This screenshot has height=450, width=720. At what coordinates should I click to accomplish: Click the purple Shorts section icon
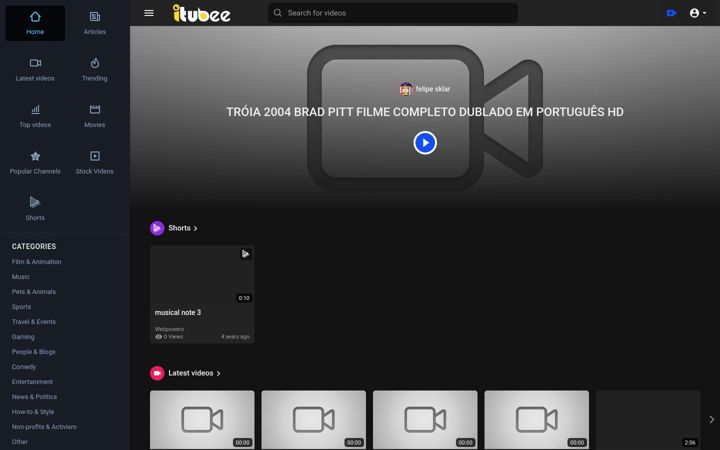pos(157,228)
